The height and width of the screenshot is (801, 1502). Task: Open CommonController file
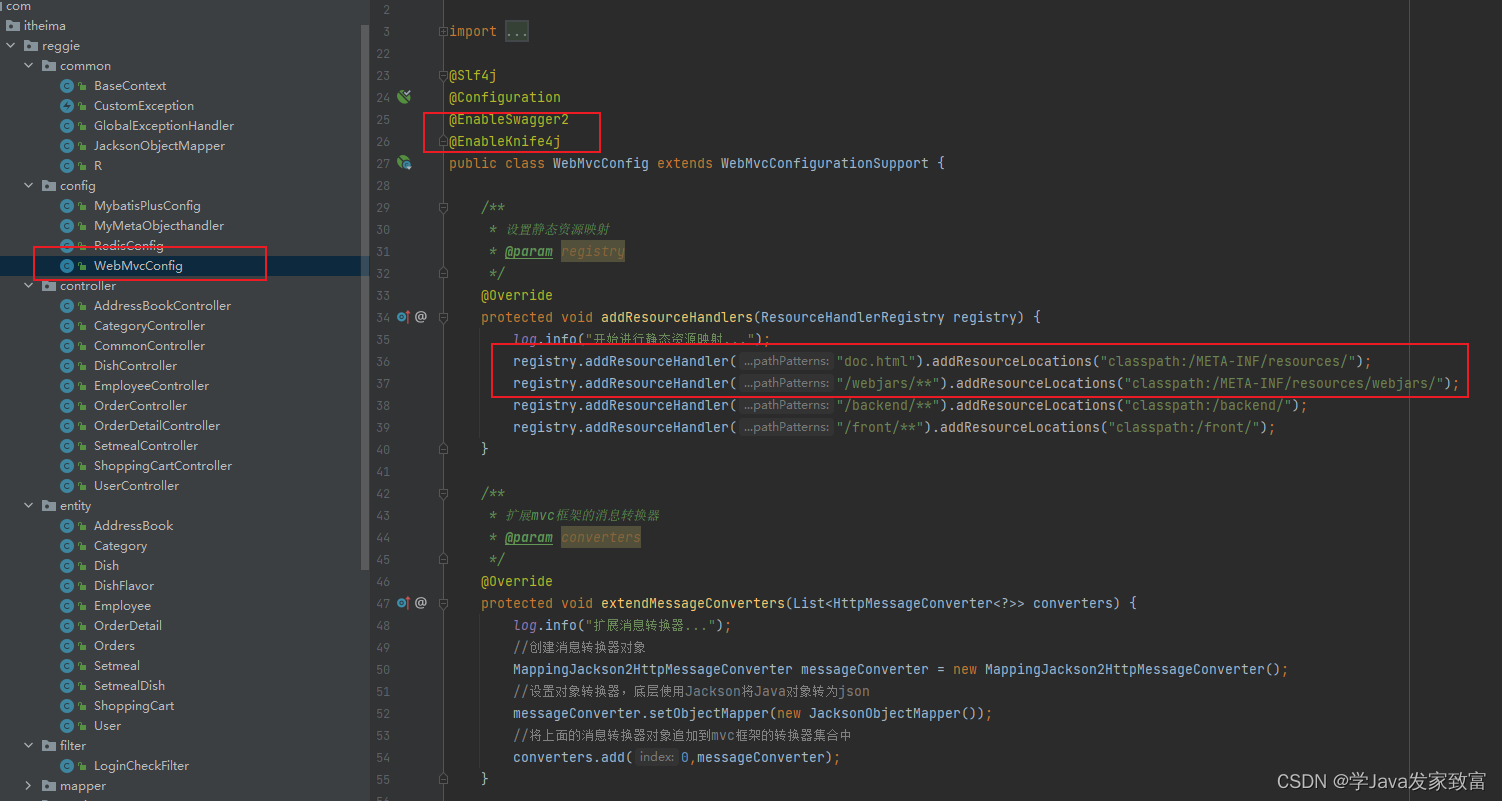(x=149, y=346)
